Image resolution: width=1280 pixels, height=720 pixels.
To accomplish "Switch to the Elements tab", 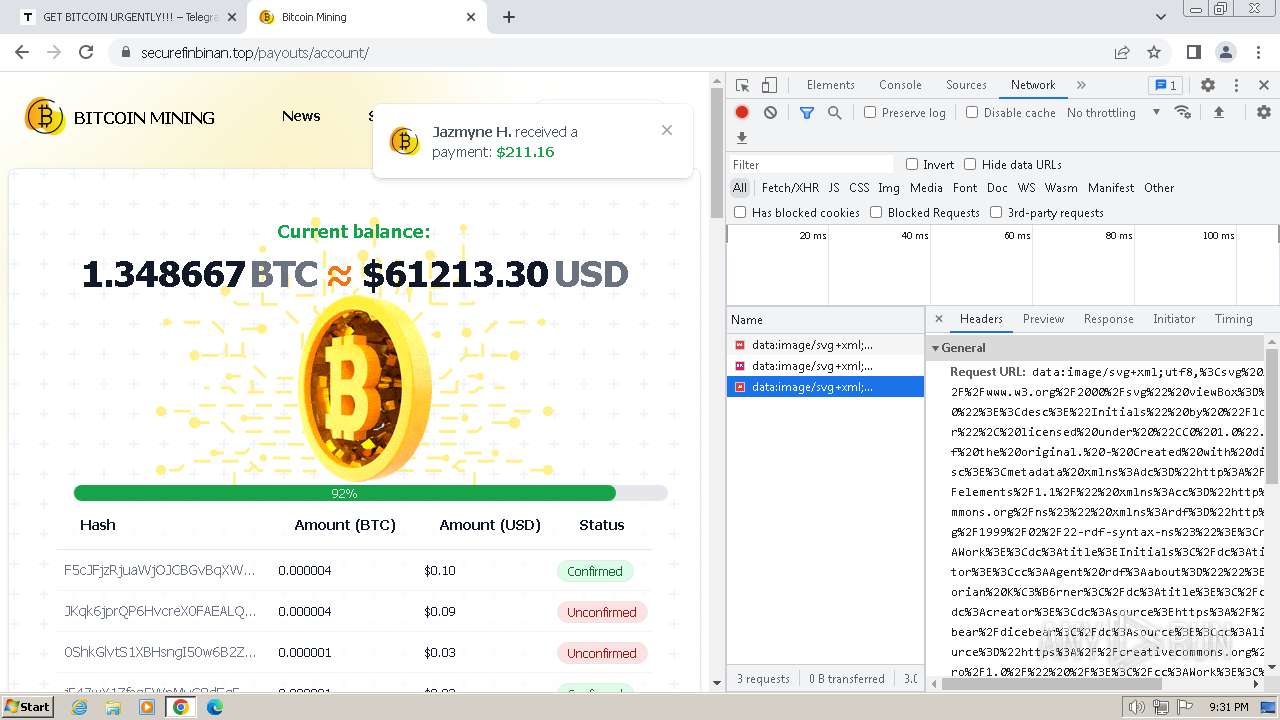I will coord(830,85).
